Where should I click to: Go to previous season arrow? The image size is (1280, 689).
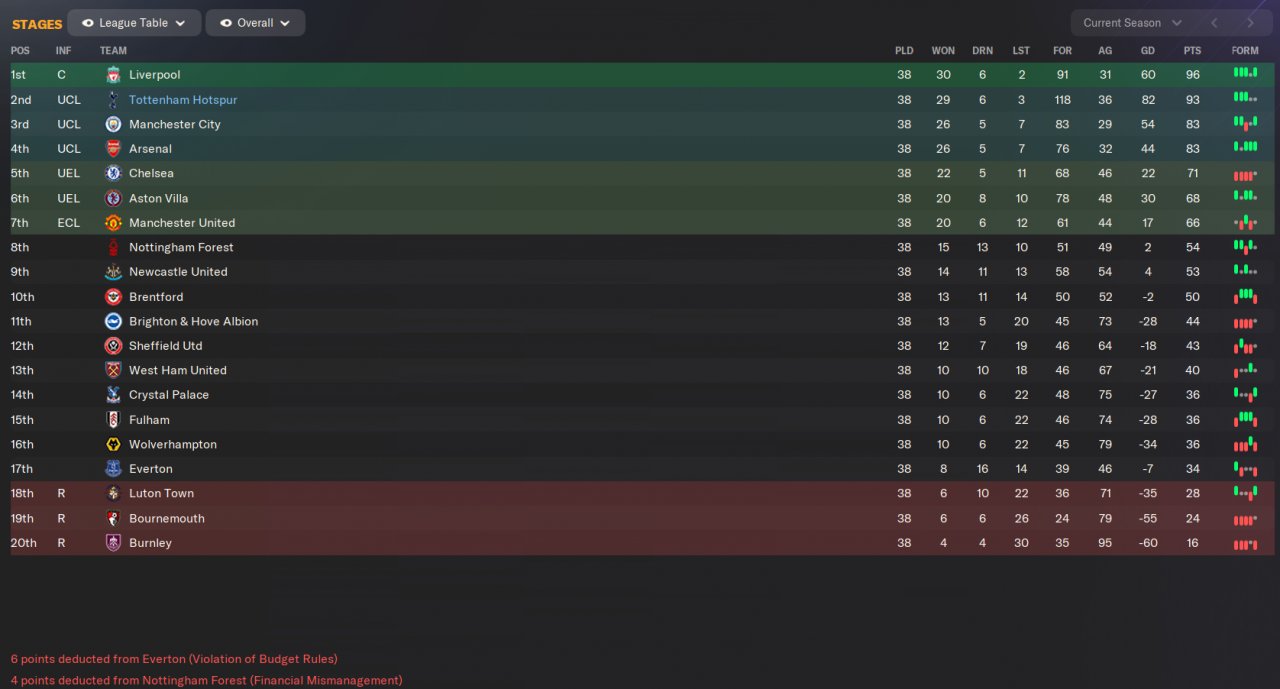point(1214,23)
